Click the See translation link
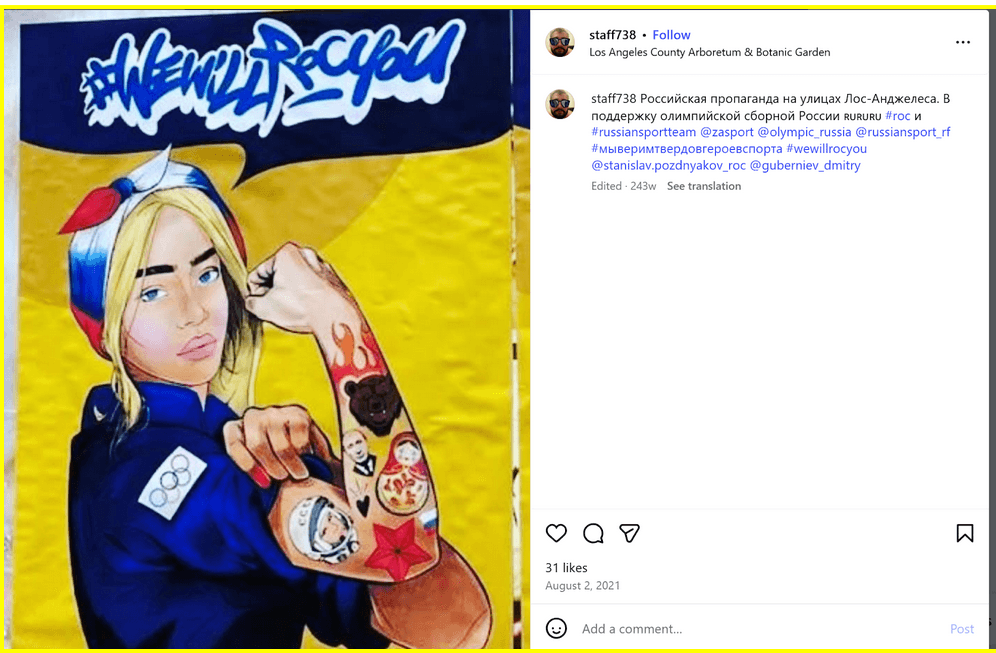 tap(703, 186)
